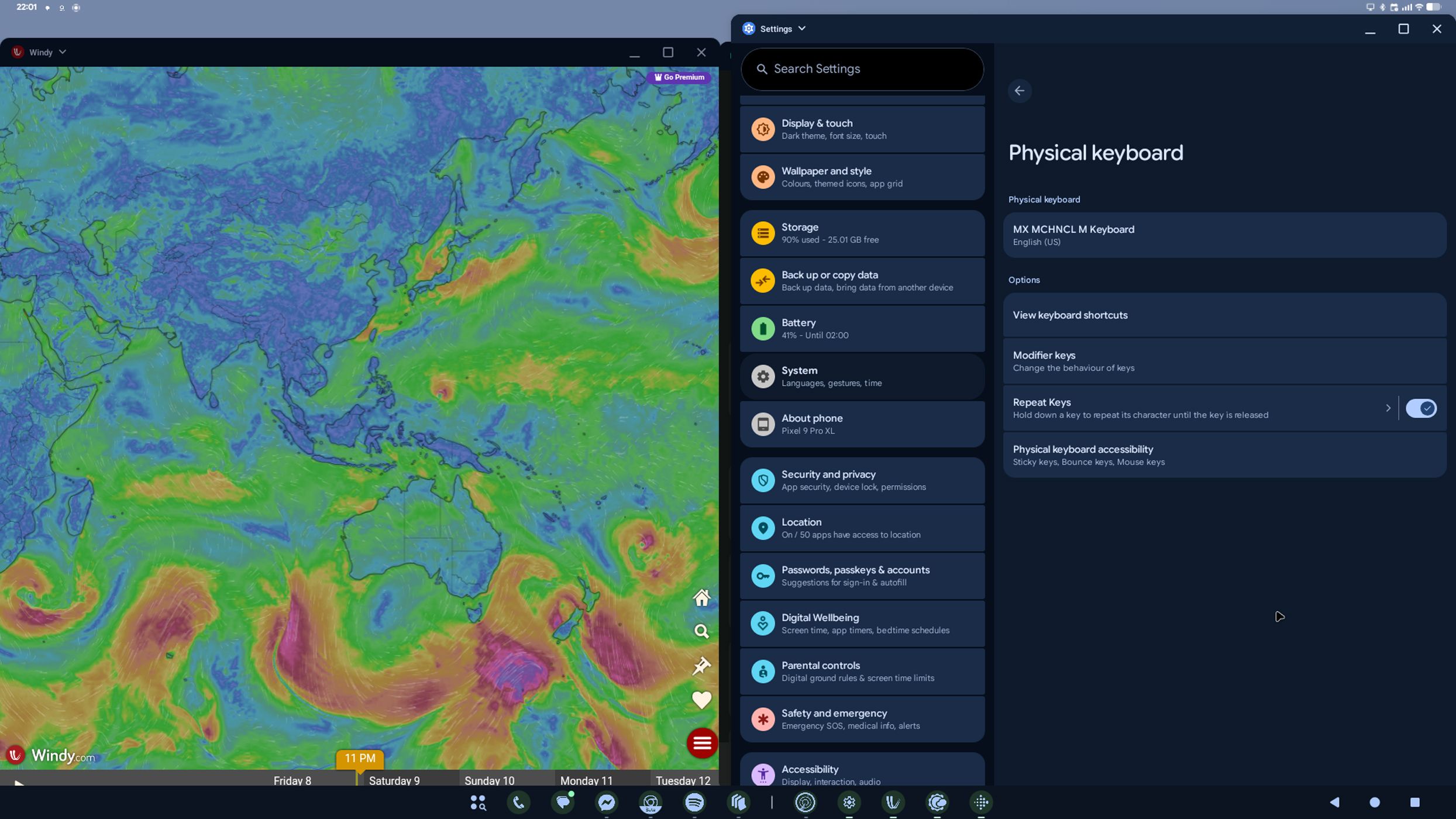Click the Battery icon in Settings list
This screenshot has height=819, width=1456.
763,329
